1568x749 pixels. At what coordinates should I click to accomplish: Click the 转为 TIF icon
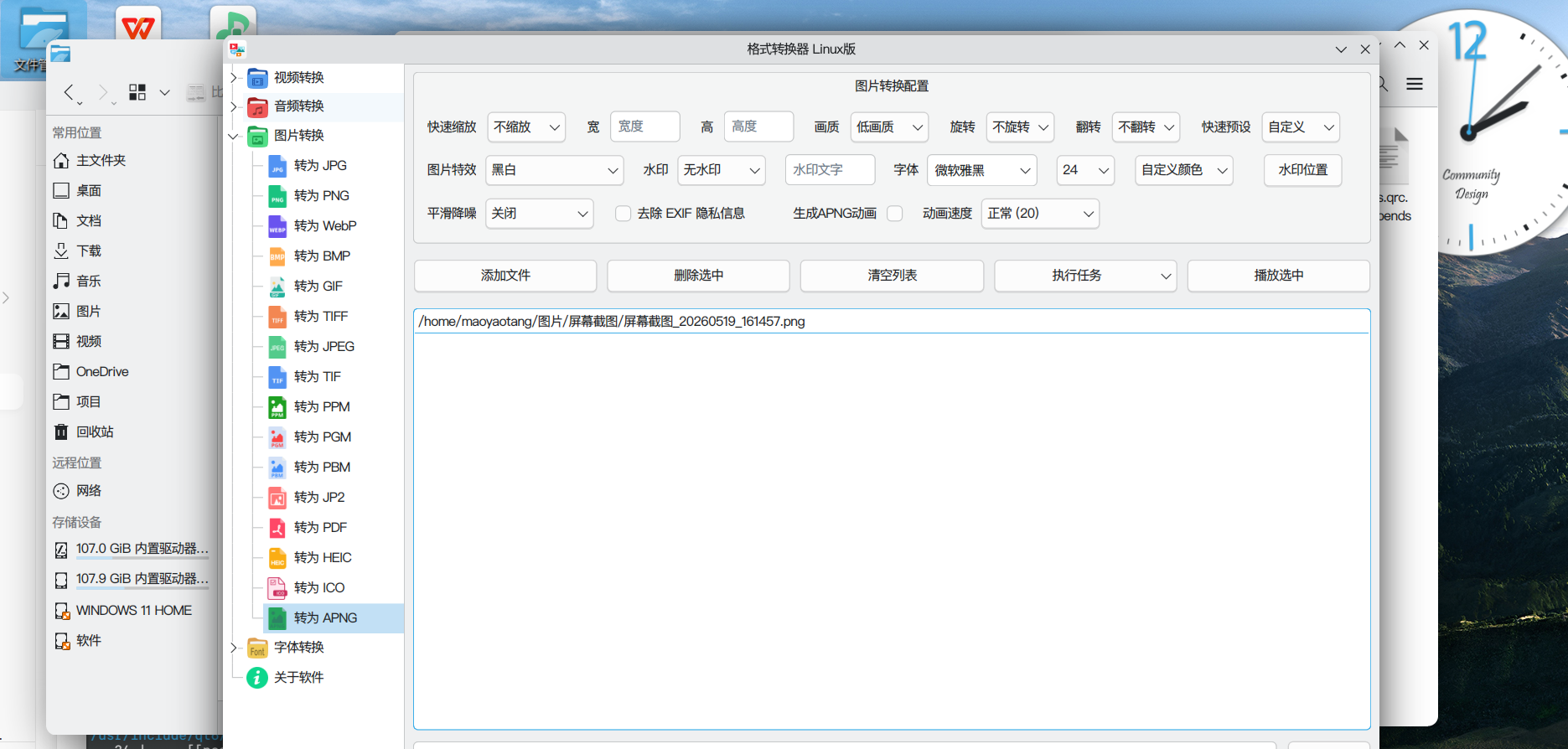coord(277,377)
